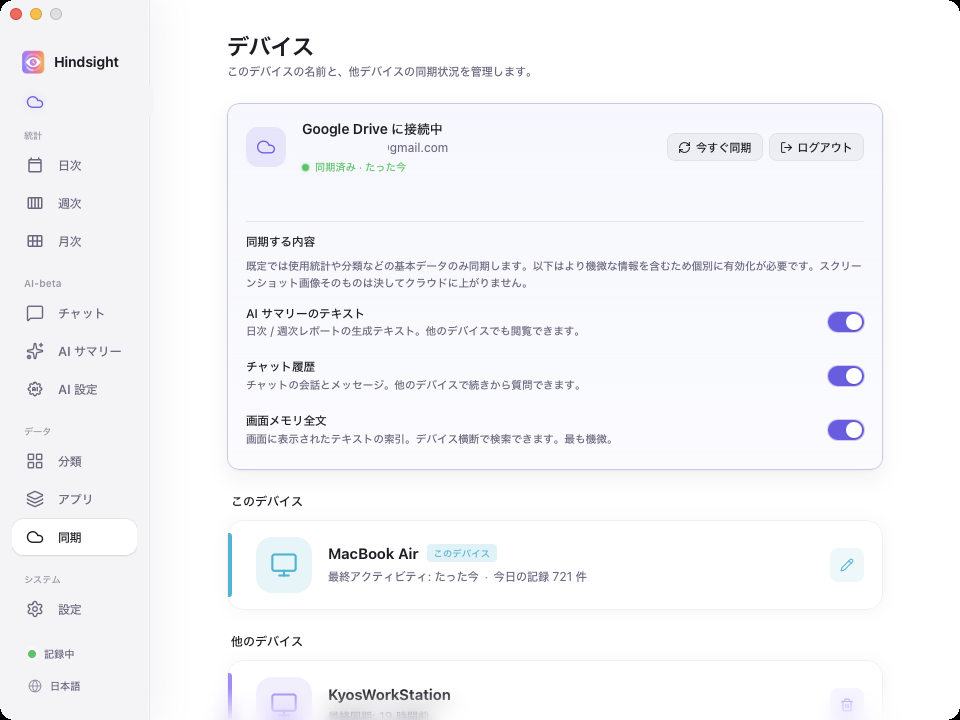Viewport: 960px width, 720px height.
Task: Click the pencil edit icon for MacBook Air
Action: [x=847, y=564]
